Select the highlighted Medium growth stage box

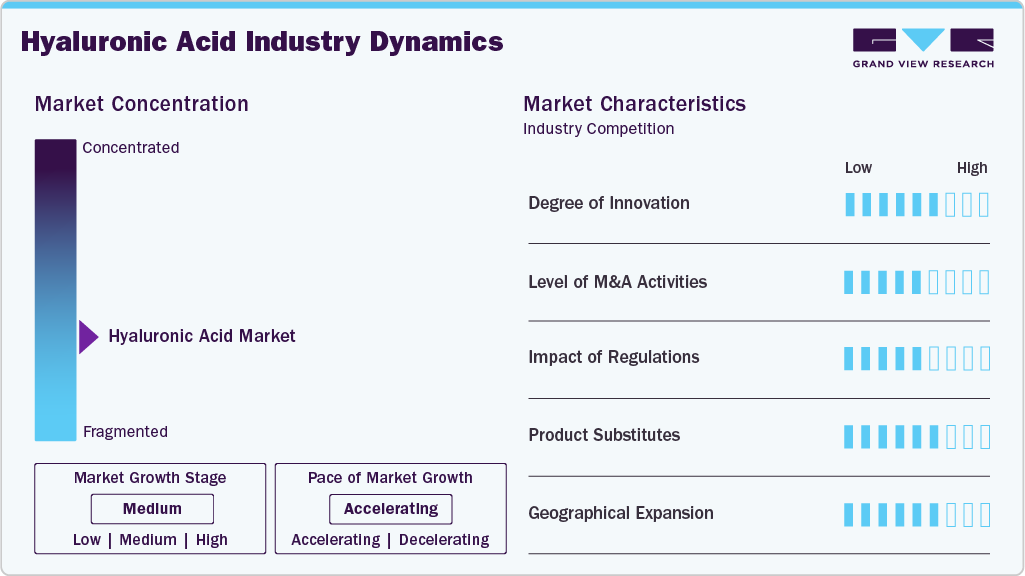[x=152, y=509]
